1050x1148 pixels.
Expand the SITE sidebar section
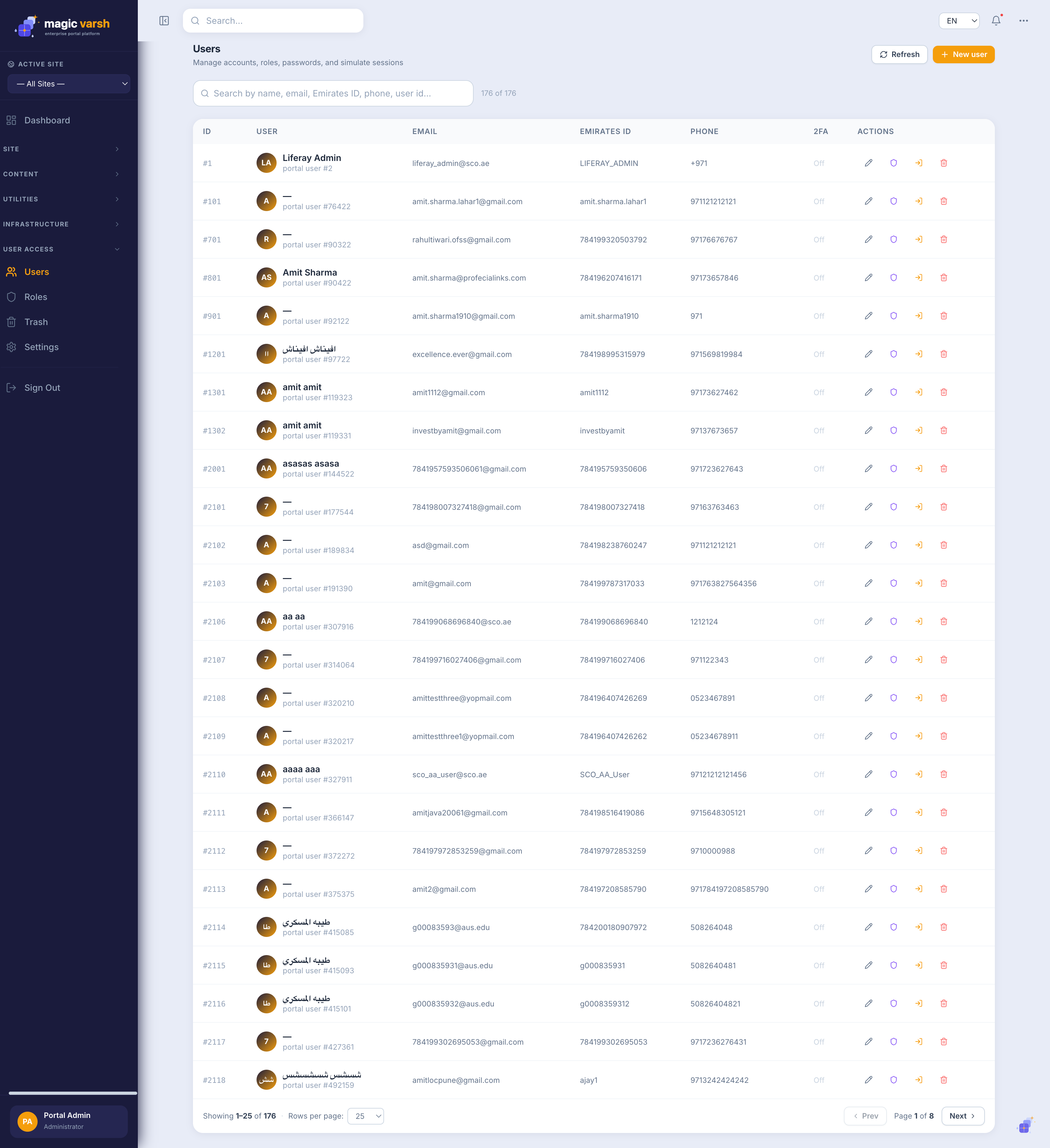pyautogui.click(x=61, y=149)
